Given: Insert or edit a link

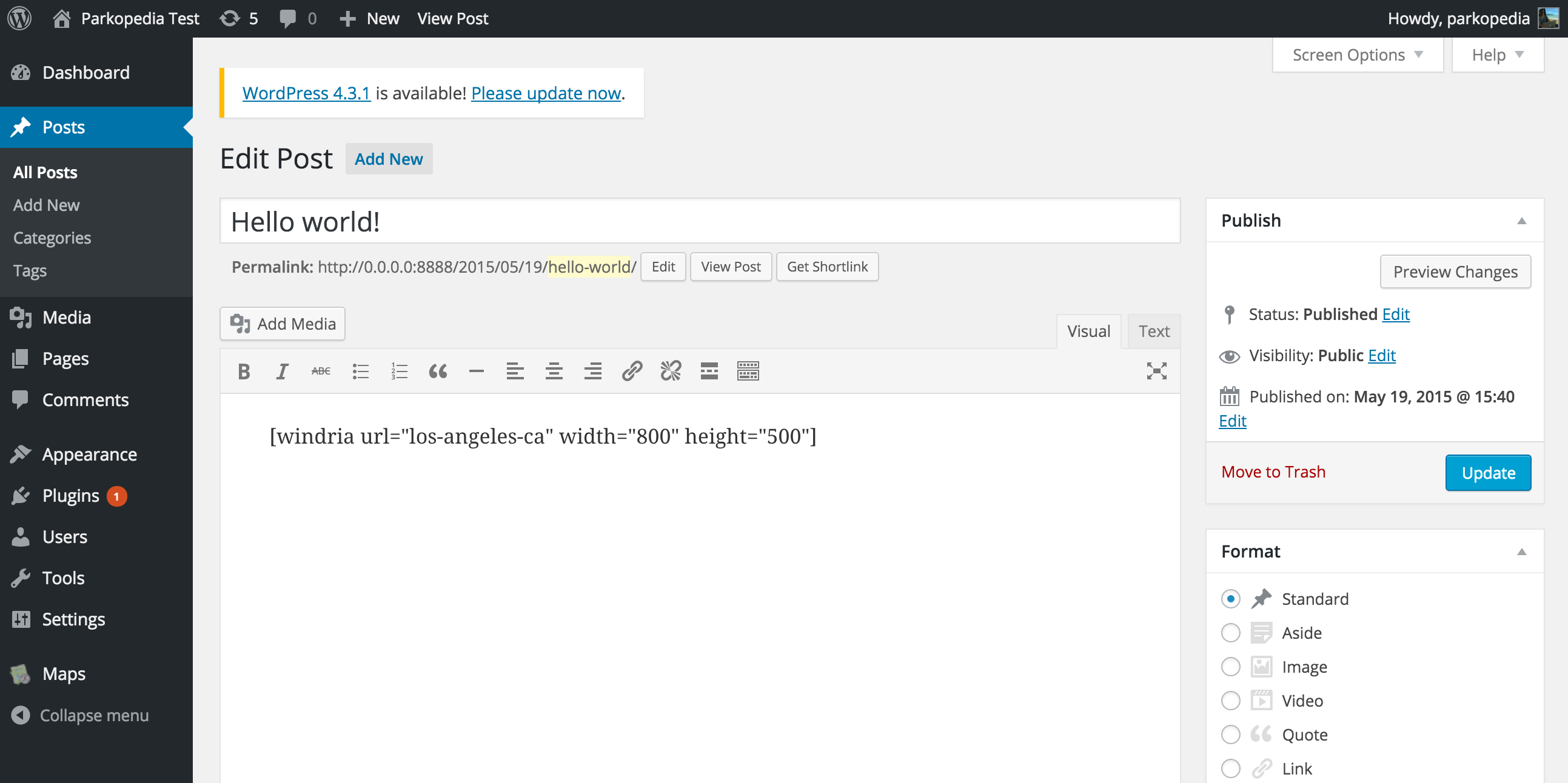Looking at the screenshot, I should tap(632, 371).
